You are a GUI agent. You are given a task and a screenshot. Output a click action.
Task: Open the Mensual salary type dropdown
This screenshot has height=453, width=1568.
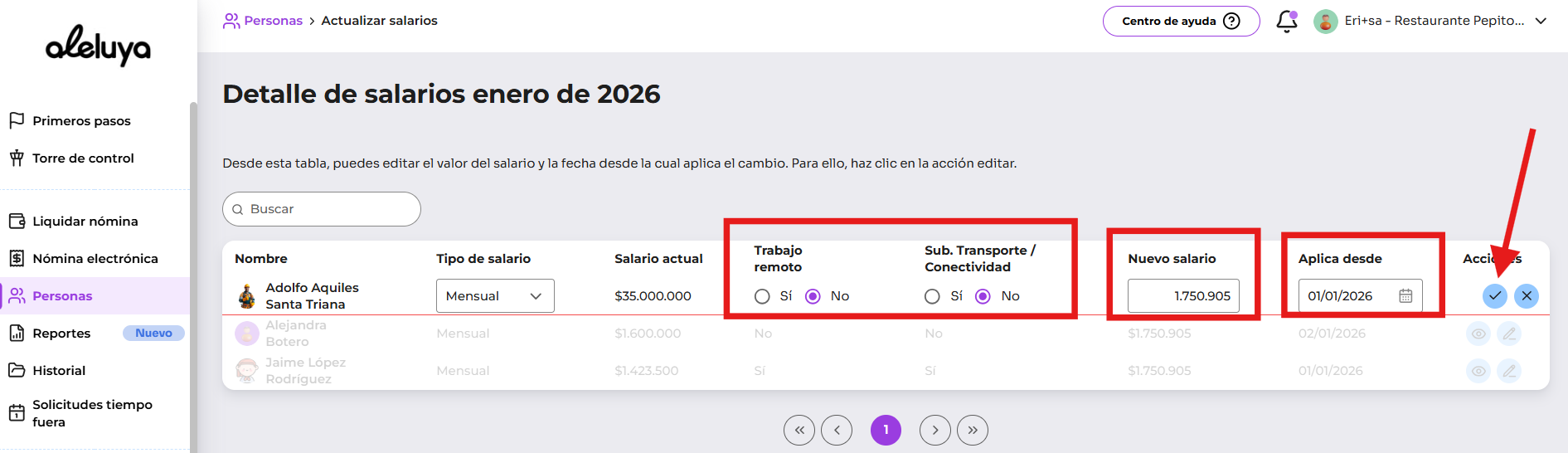(495, 296)
